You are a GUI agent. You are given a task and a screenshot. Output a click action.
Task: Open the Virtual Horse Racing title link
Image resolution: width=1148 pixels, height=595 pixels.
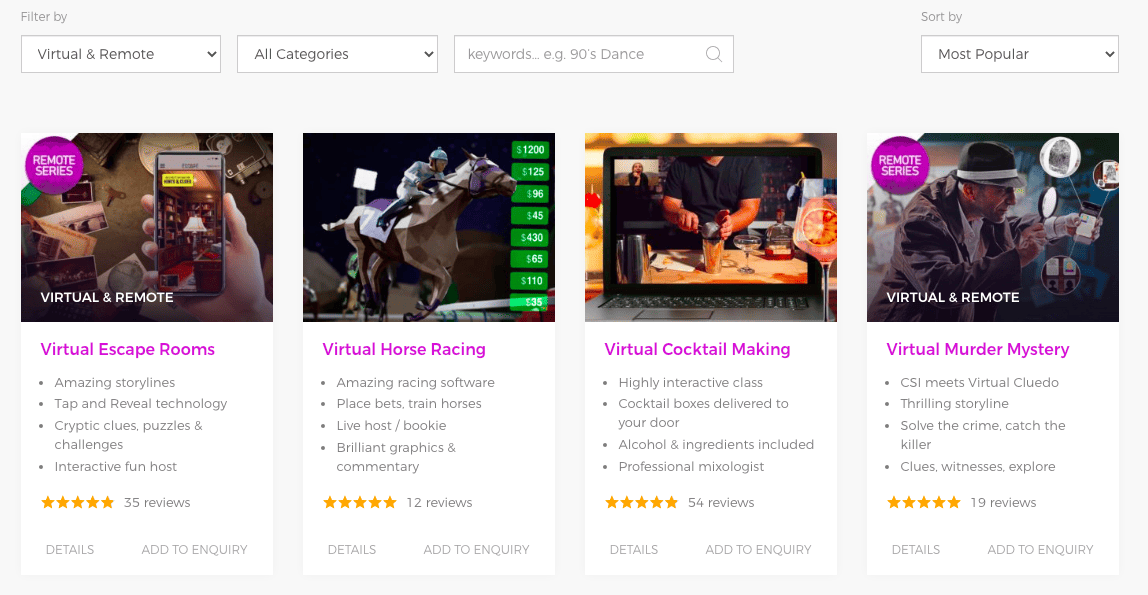click(404, 350)
